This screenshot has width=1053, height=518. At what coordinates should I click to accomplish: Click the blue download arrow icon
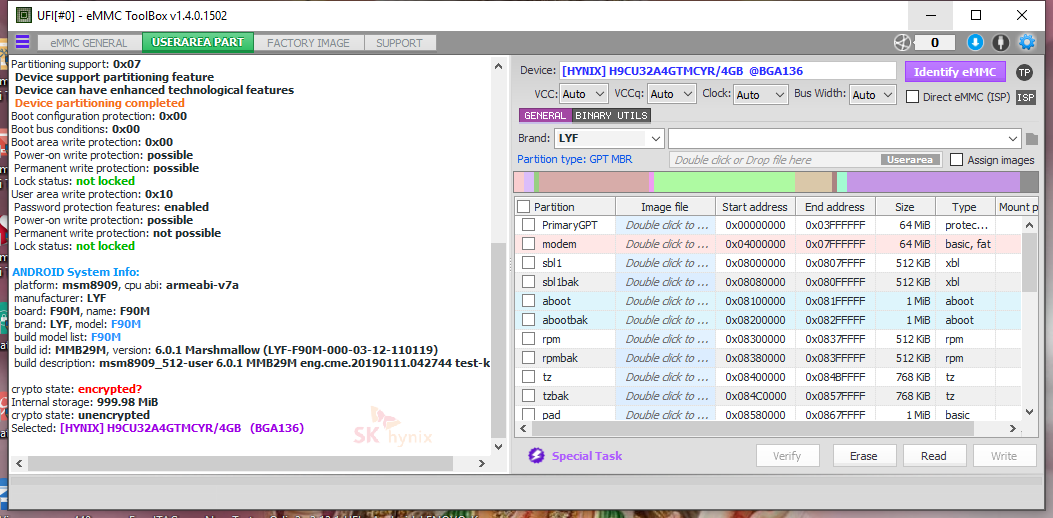[975, 42]
